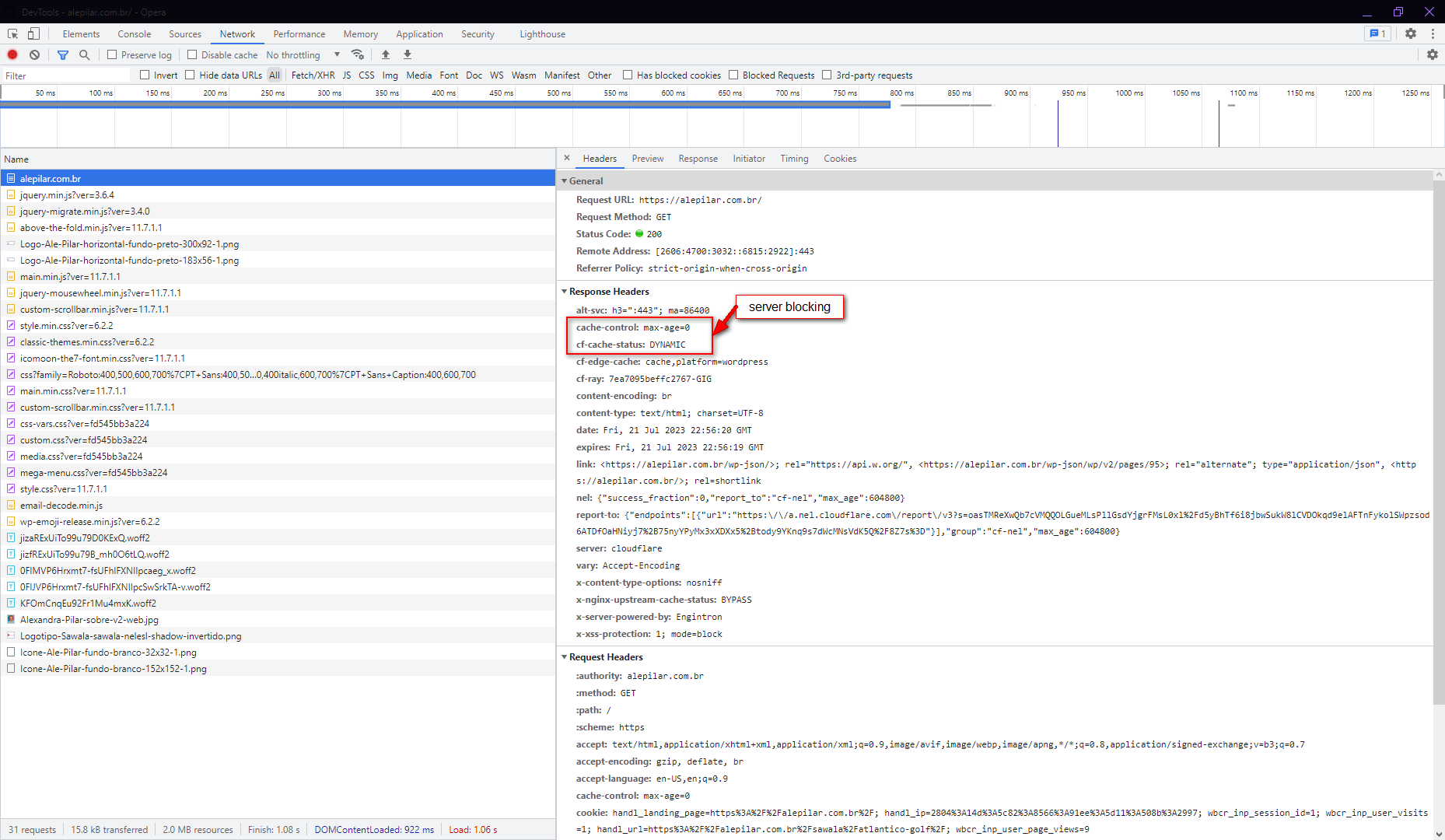Open the Timing tab in request details

pyautogui.click(x=794, y=159)
